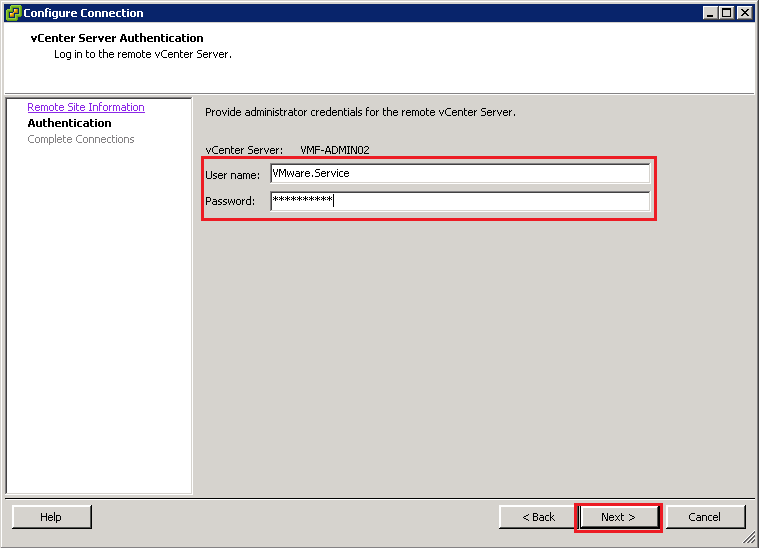
Task: Click the User name label
Action: [232, 175]
